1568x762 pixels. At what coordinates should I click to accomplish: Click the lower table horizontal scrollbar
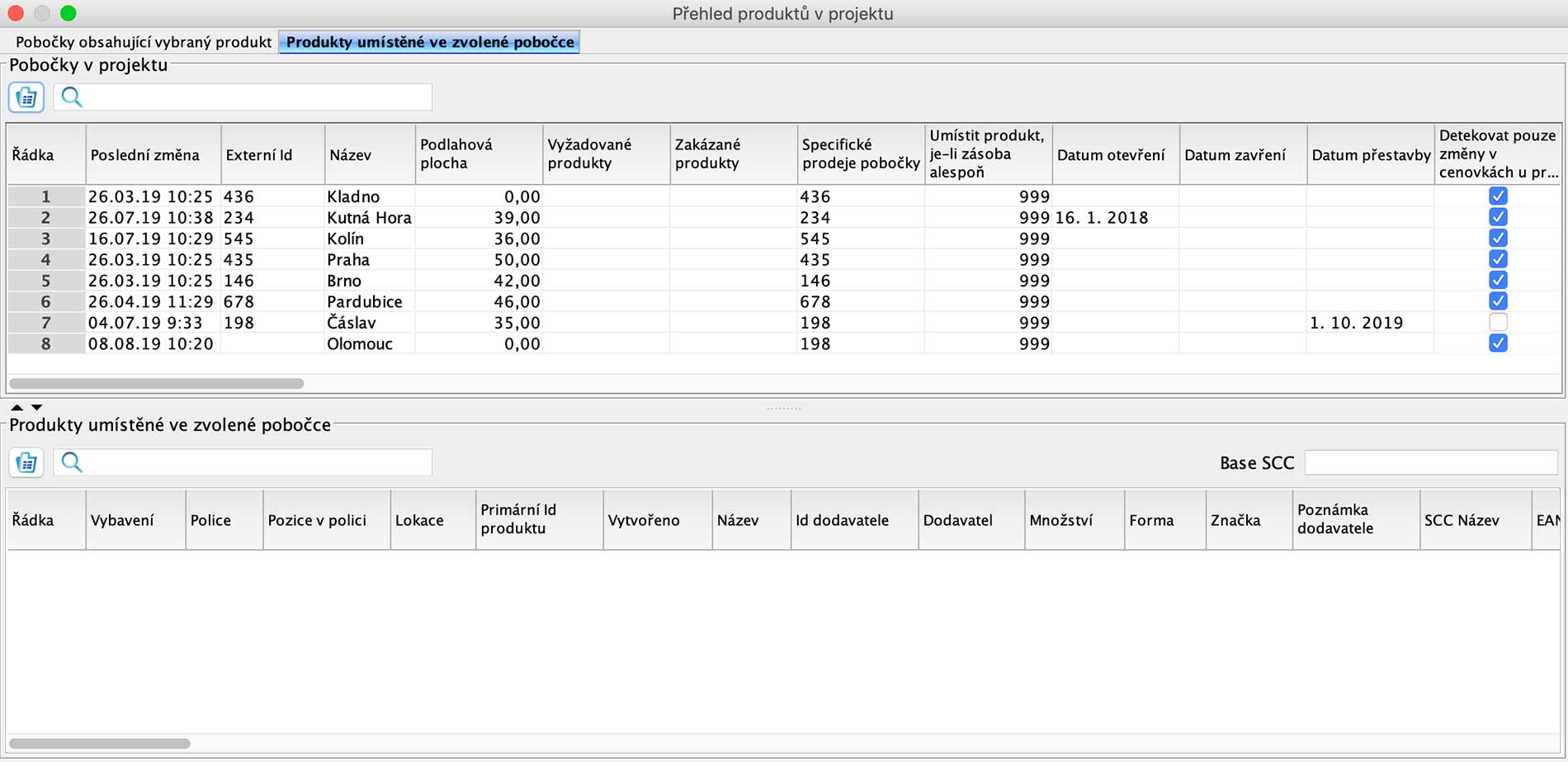click(100, 743)
